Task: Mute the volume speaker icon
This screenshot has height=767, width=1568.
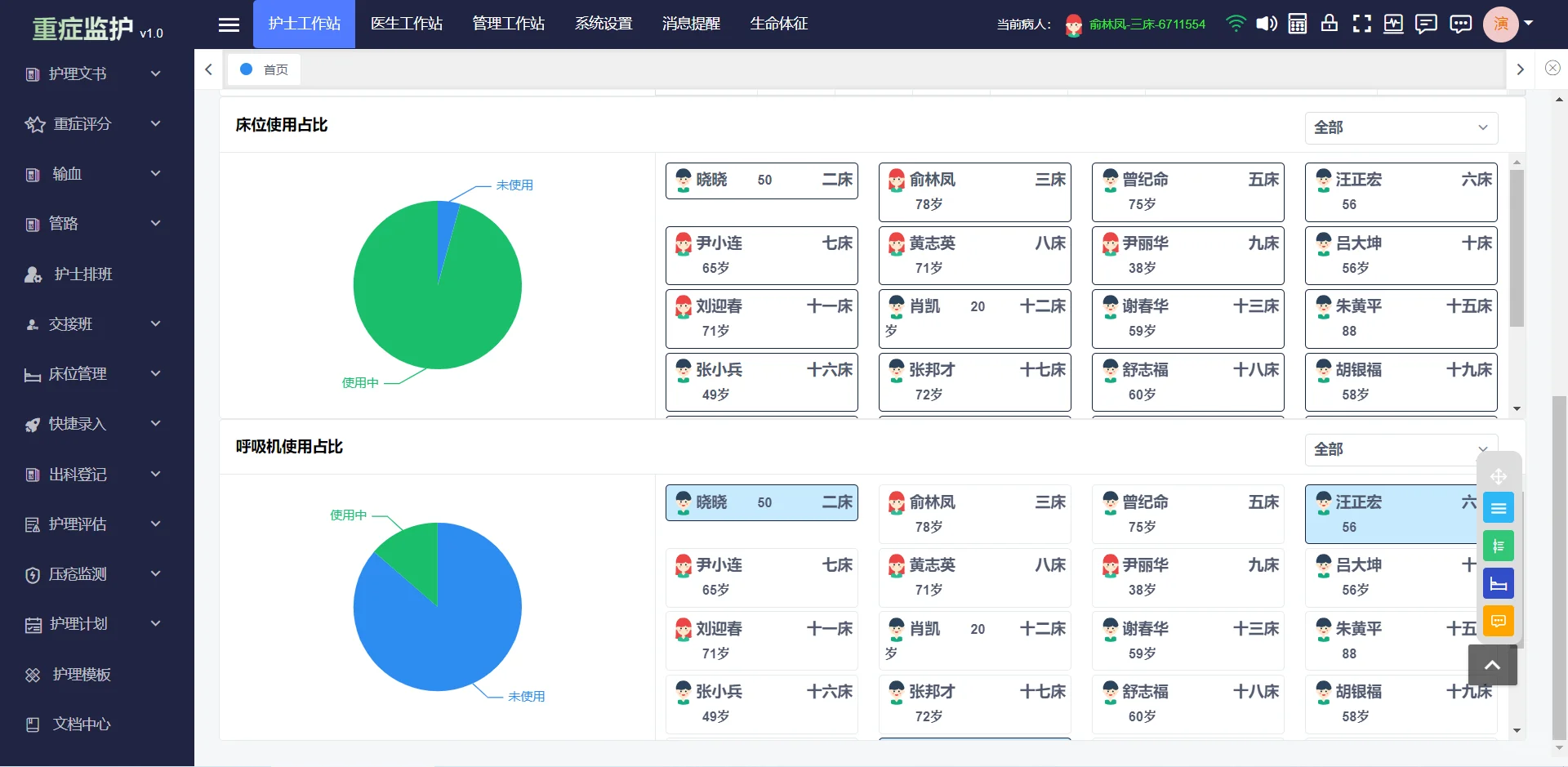Action: 1267,24
